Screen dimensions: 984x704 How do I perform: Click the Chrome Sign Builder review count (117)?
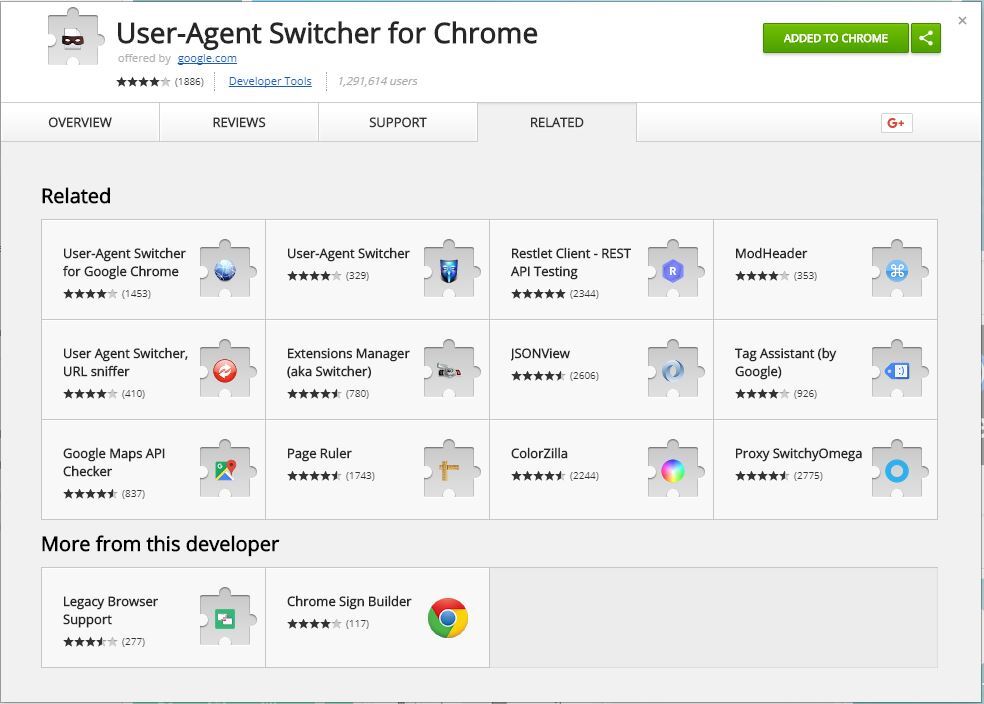(357, 624)
